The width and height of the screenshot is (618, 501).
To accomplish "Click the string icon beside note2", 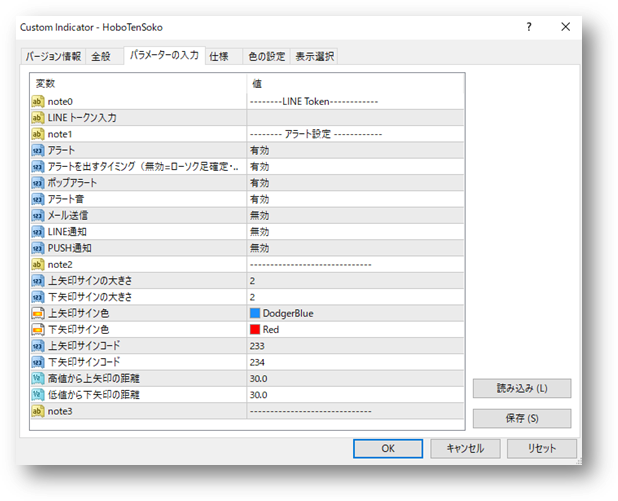I will click(37, 265).
